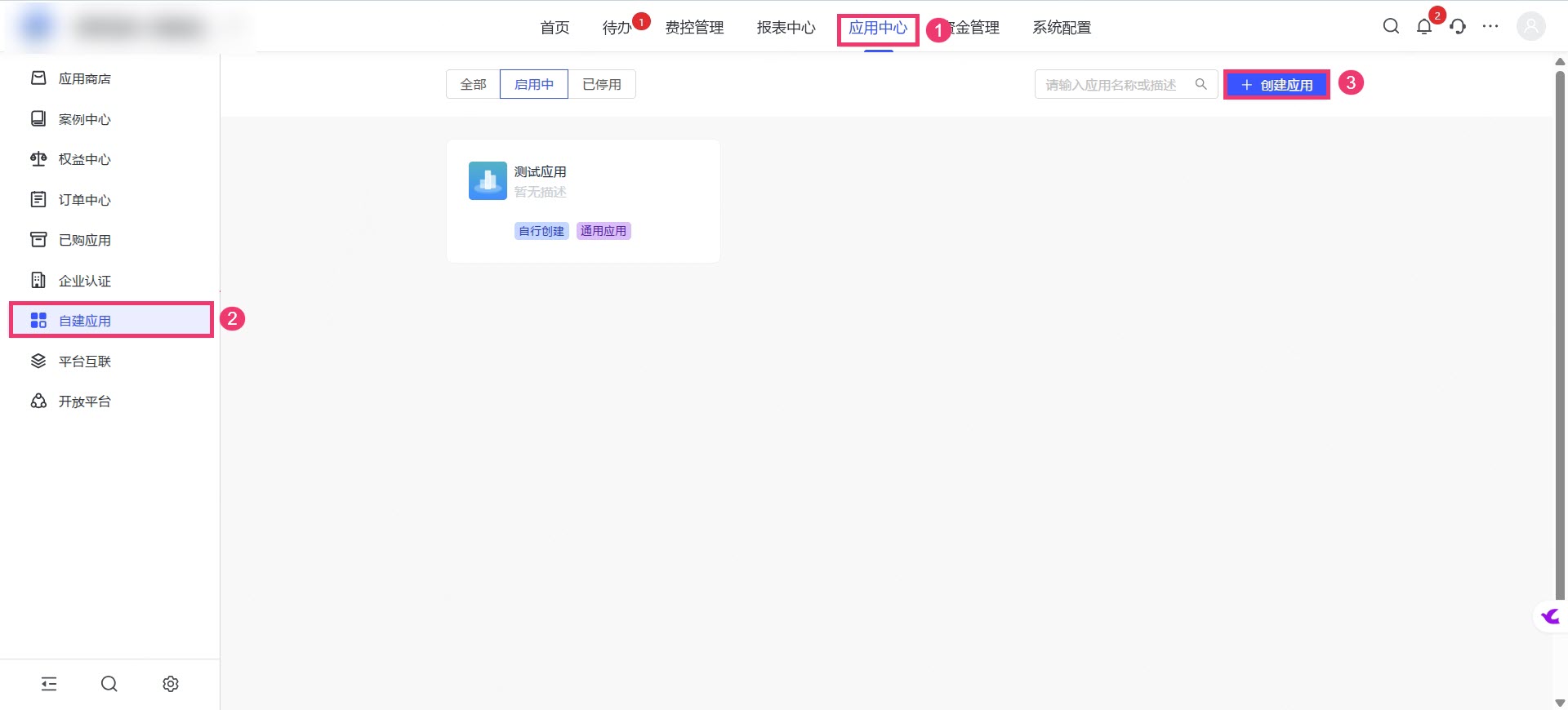
Task: Go to 系统配置 in top navigation
Action: pos(1061,28)
